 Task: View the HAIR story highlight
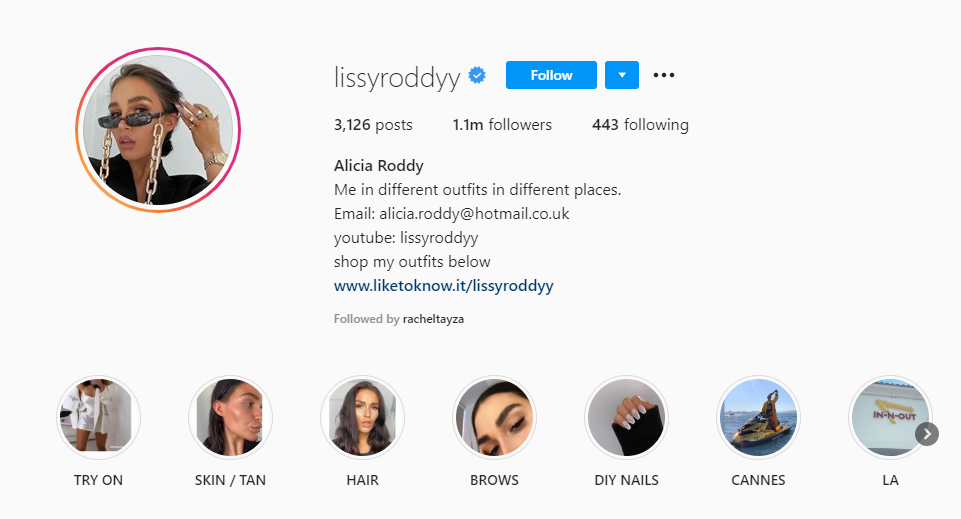(x=362, y=417)
